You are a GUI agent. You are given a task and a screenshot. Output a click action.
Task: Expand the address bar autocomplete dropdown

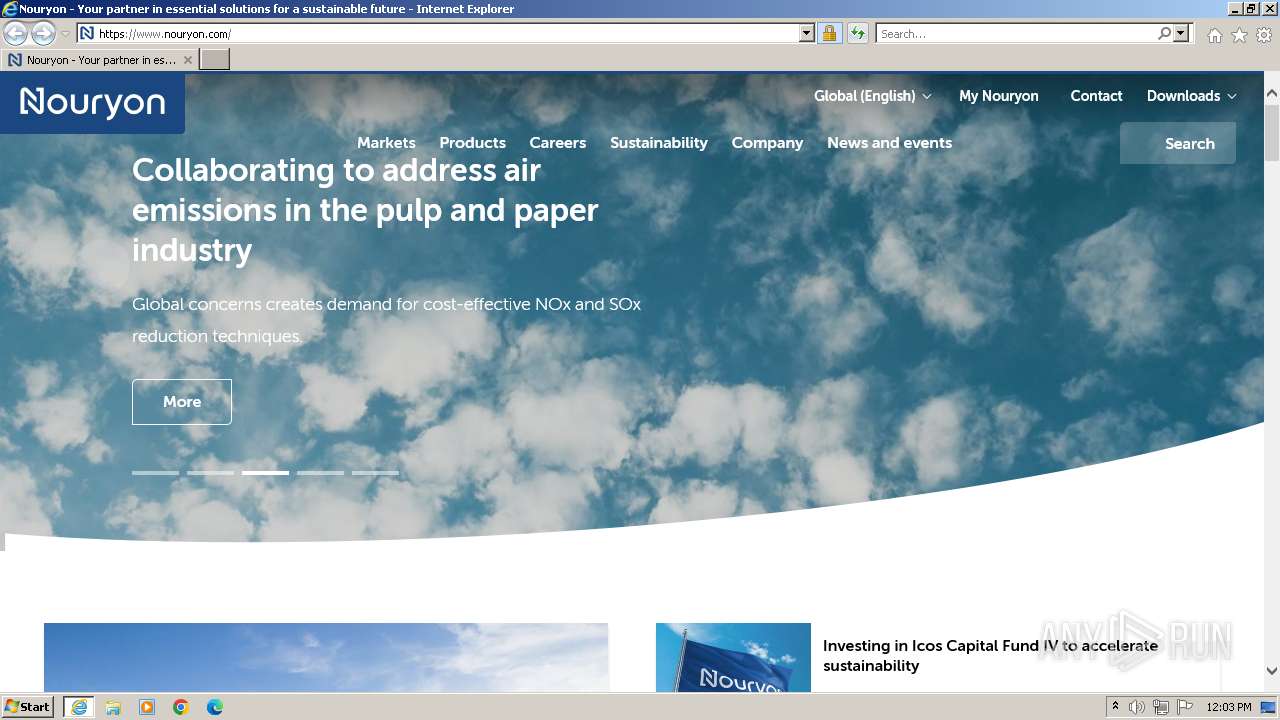807,34
